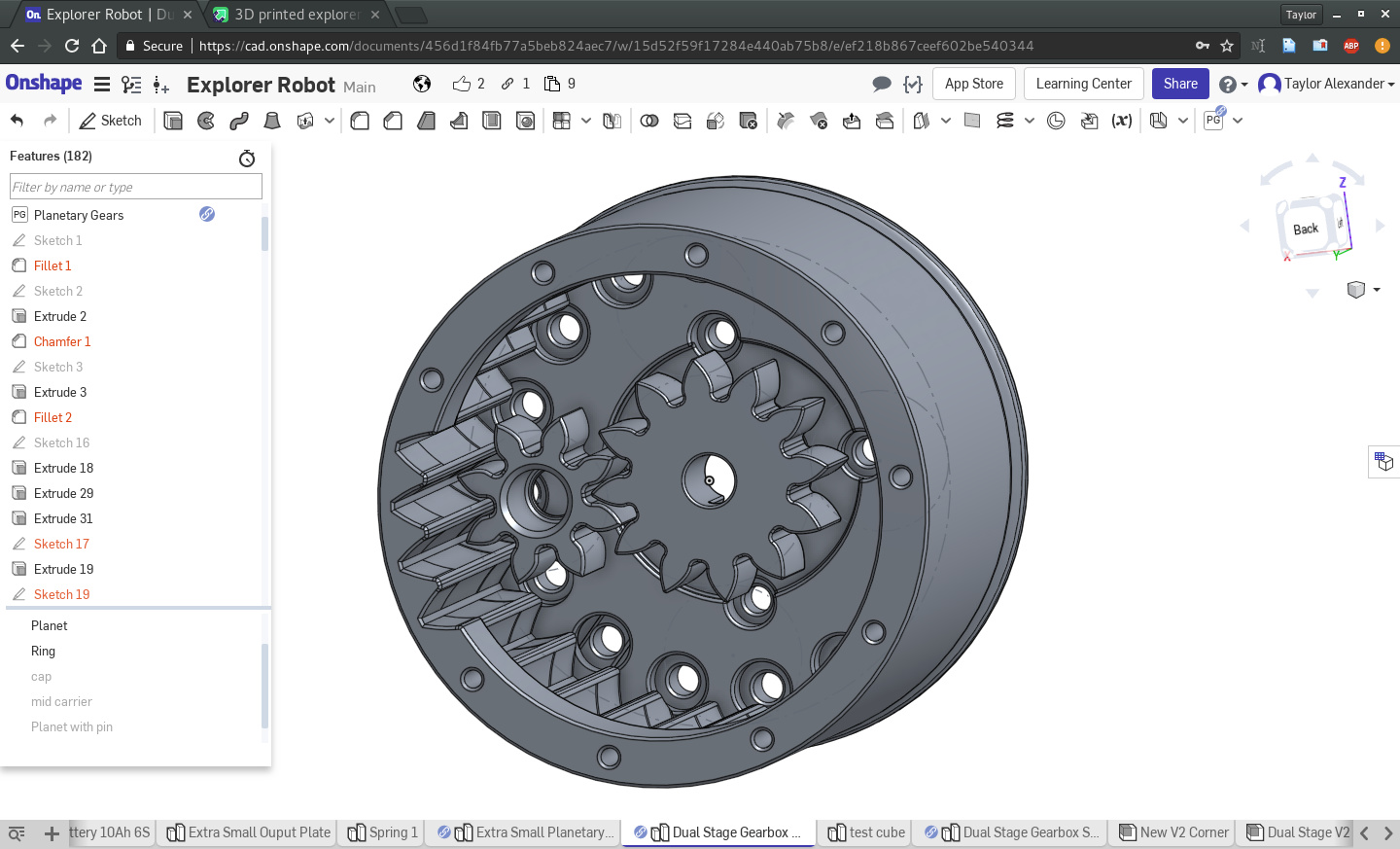Open the comments speech bubble

pyautogui.click(x=882, y=84)
